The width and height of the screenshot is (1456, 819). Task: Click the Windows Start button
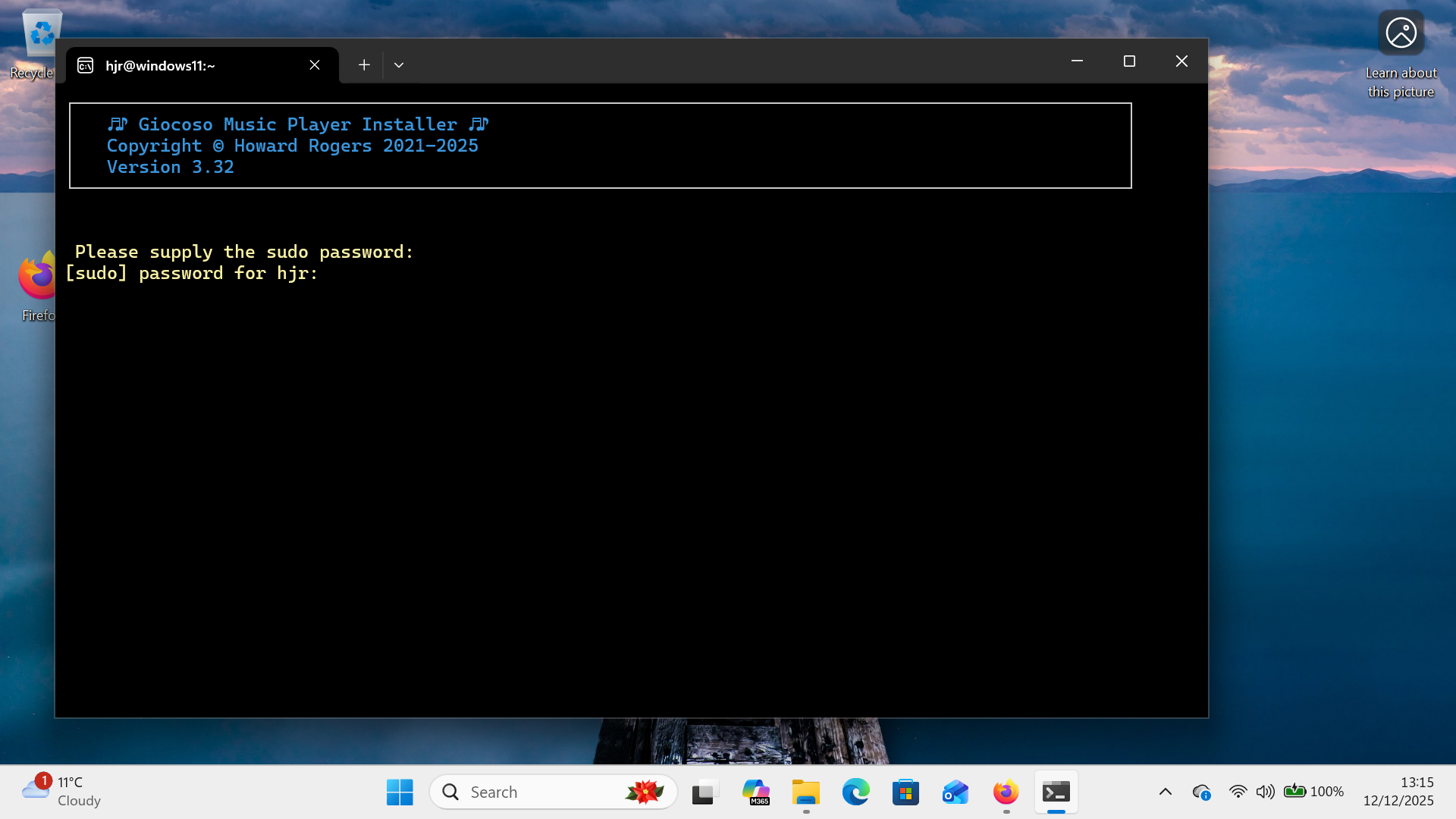coord(400,791)
